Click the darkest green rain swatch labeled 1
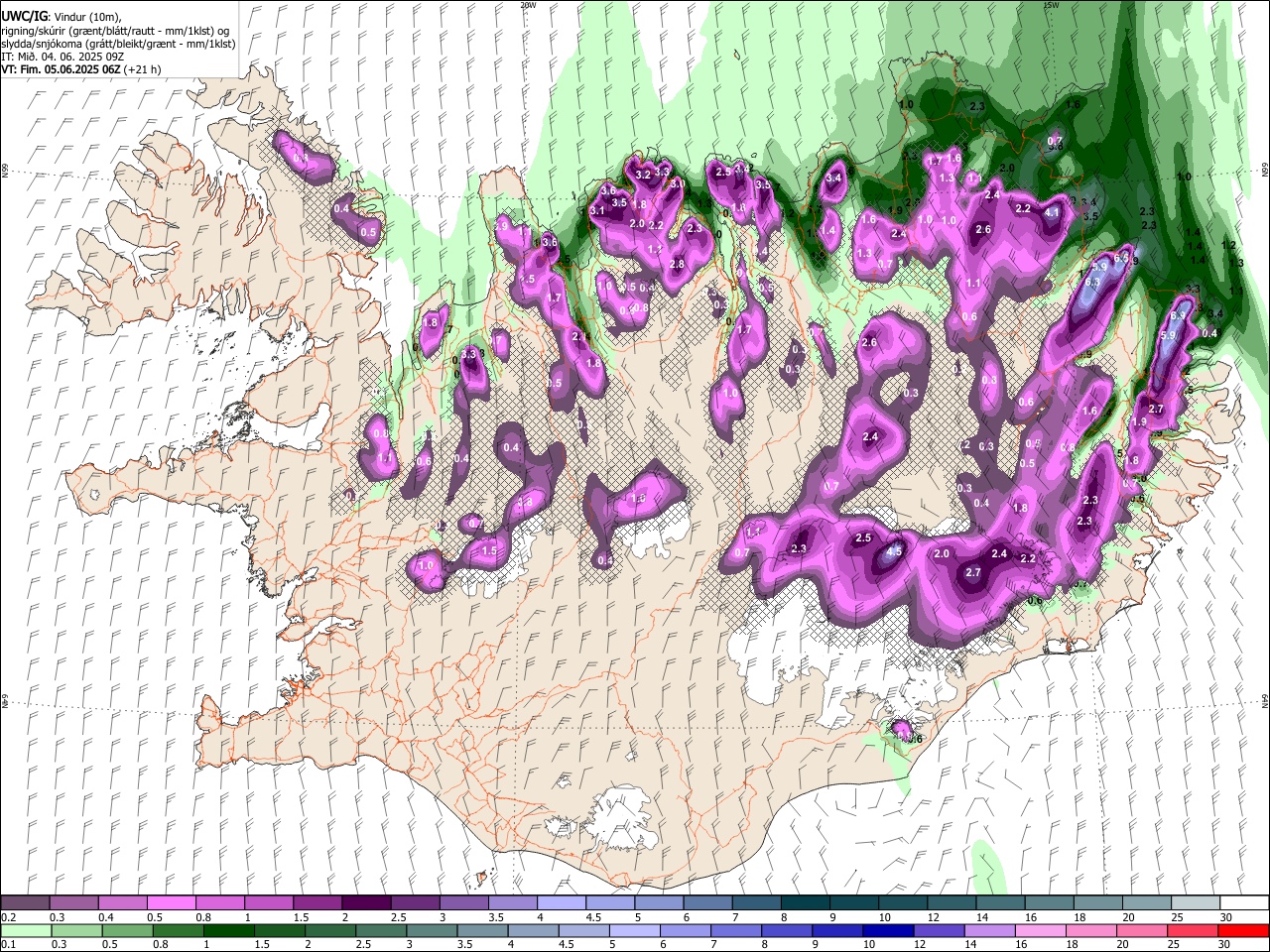The height and width of the screenshot is (952, 1270). [x=229, y=930]
